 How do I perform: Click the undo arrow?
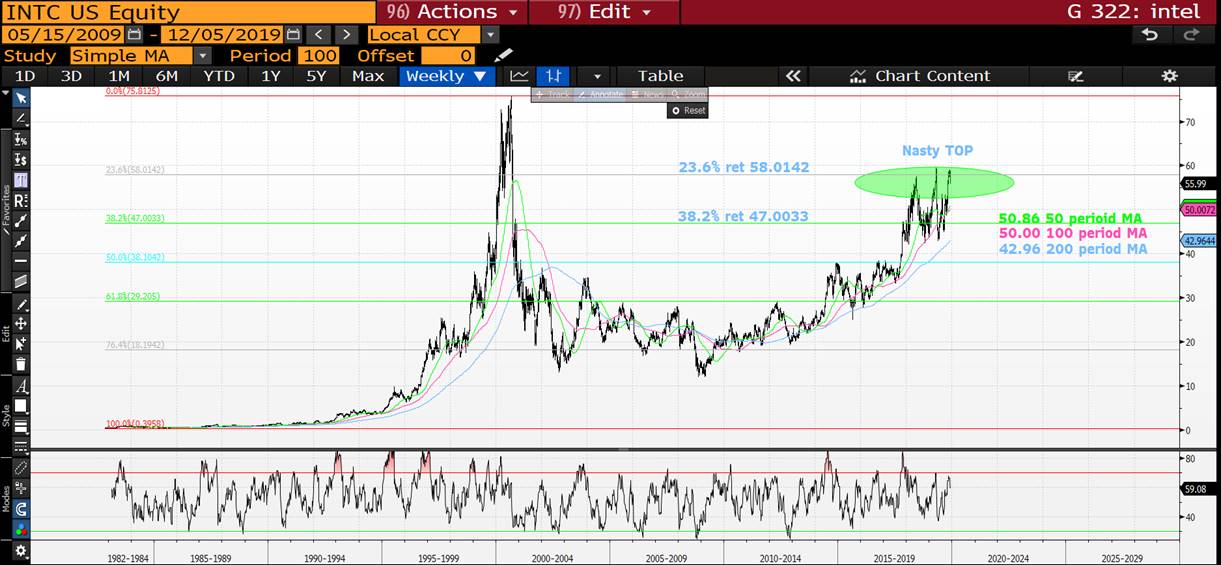coord(1150,34)
